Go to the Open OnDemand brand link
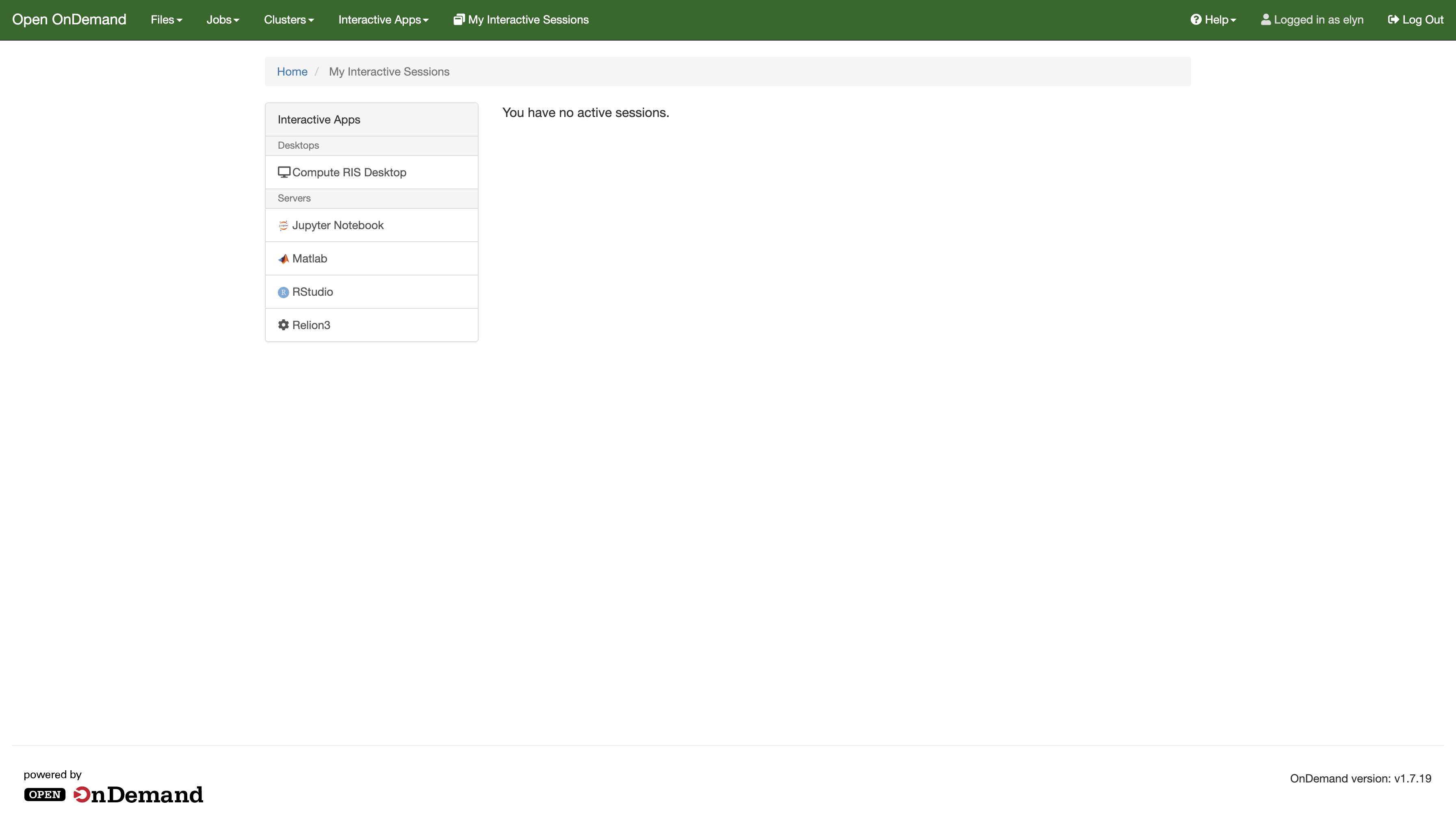This screenshot has height=819, width=1456. pyautogui.click(x=69, y=20)
